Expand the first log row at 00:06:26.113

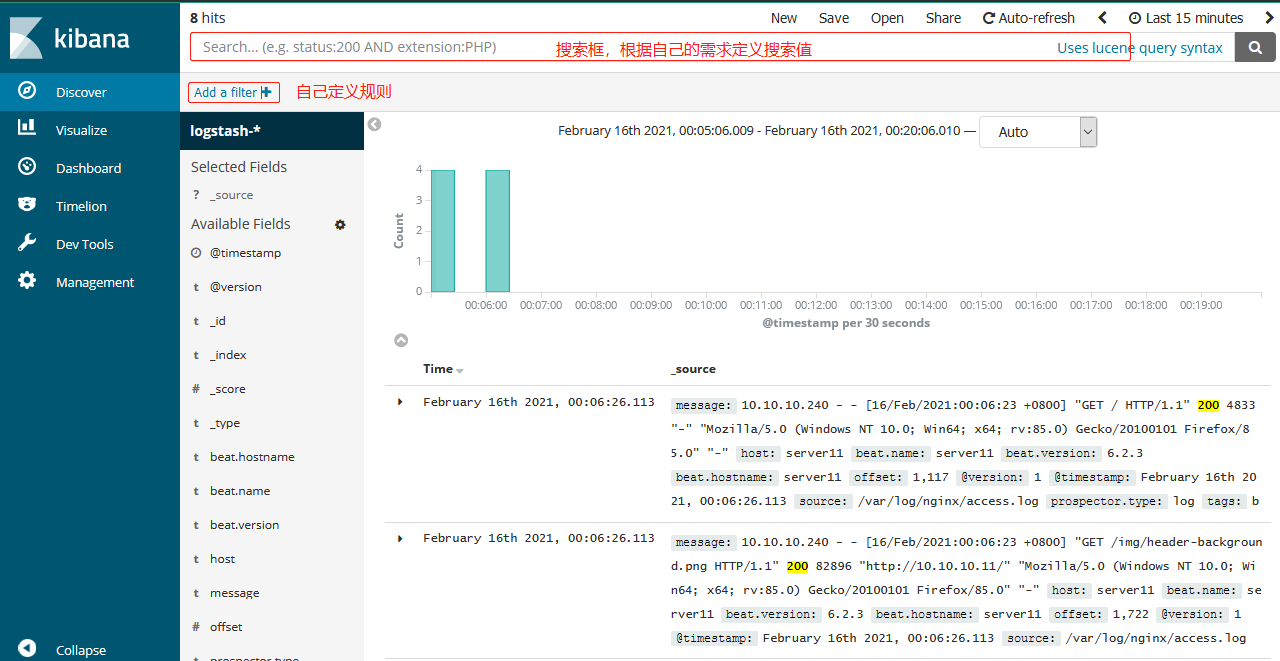pyautogui.click(x=401, y=402)
